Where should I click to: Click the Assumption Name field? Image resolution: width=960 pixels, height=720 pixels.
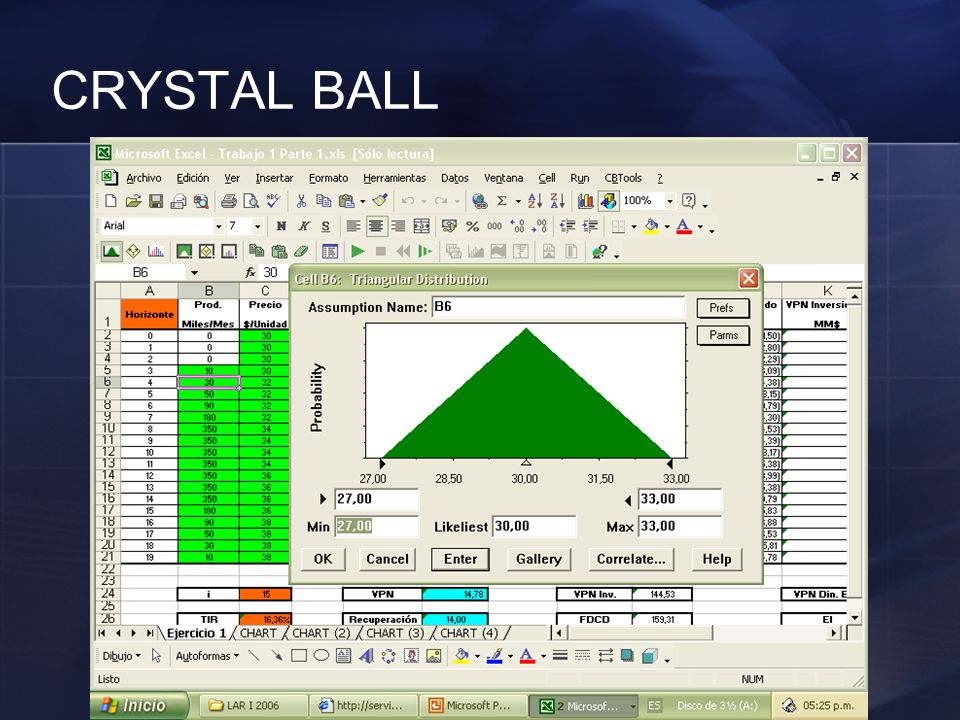point(558,307)
